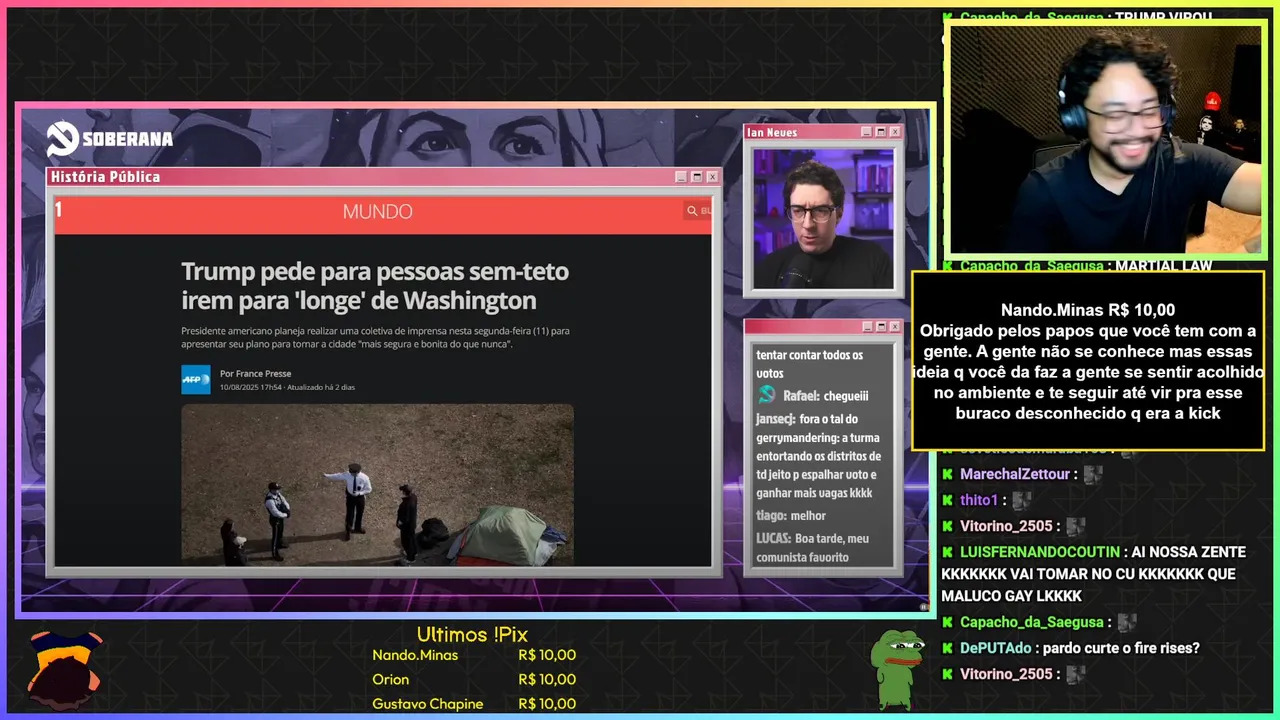Click the 'MARTIAL LAW' chat message
1280x720 pixels.
pyautogui.click(x=1163, y=266)
